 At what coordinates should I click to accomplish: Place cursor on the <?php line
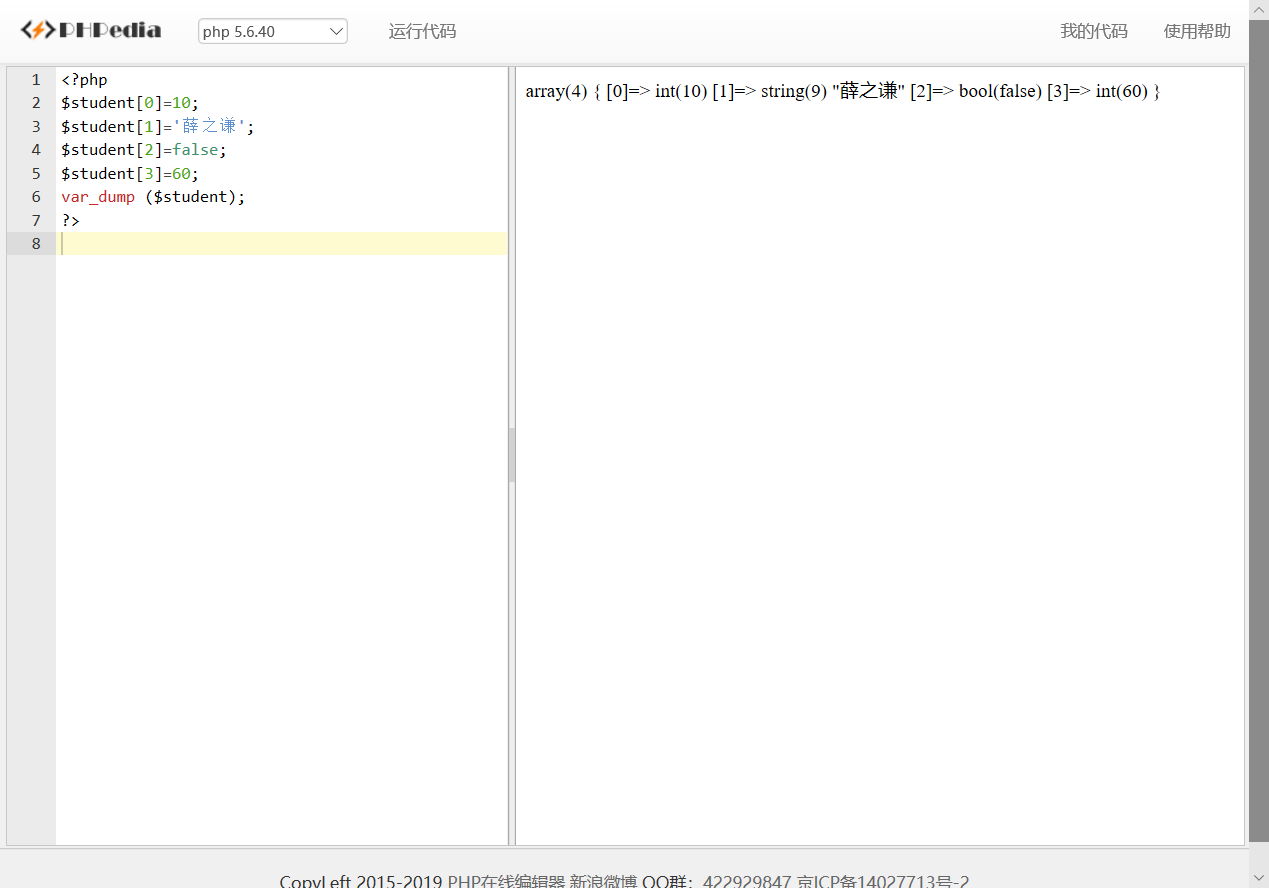coord(84,80)
